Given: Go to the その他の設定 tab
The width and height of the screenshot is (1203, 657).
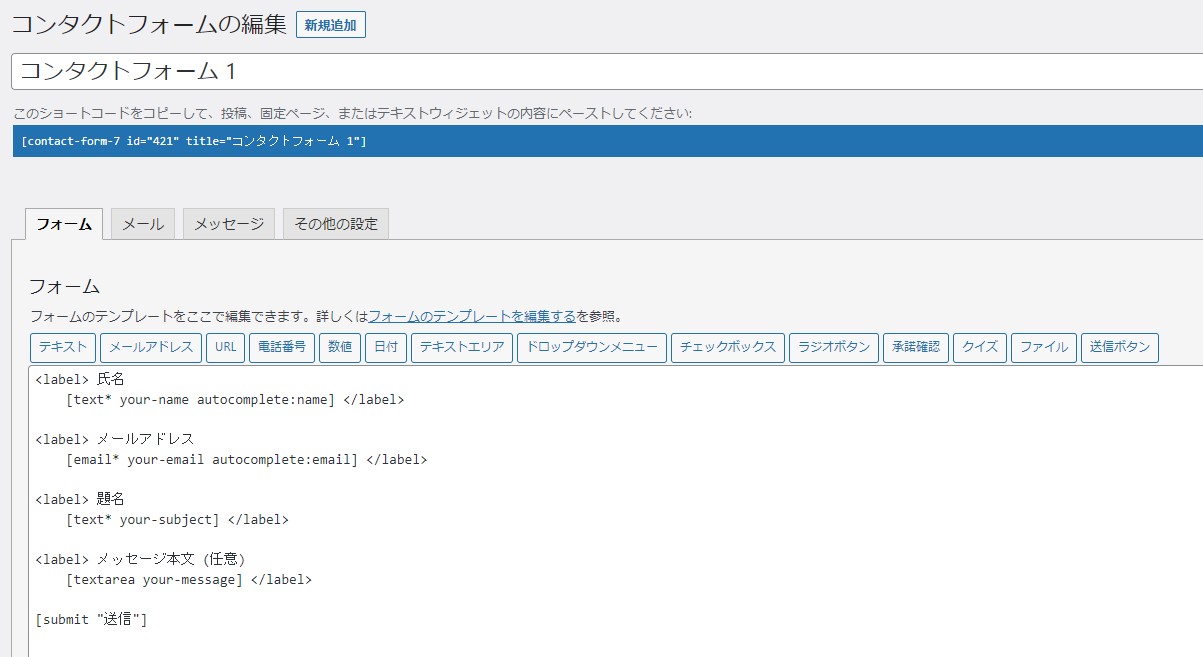Looking at the screenshot, I should (336, 224).
